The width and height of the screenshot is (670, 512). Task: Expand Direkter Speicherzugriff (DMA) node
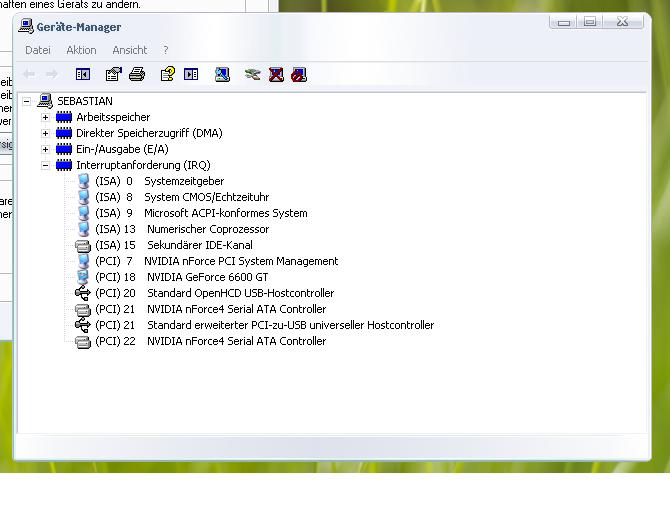point(45,133)
